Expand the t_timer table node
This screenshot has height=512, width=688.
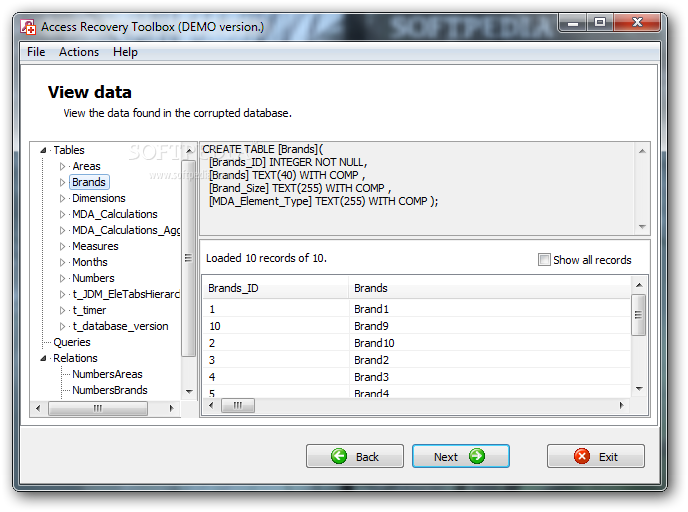coord(62,310)
